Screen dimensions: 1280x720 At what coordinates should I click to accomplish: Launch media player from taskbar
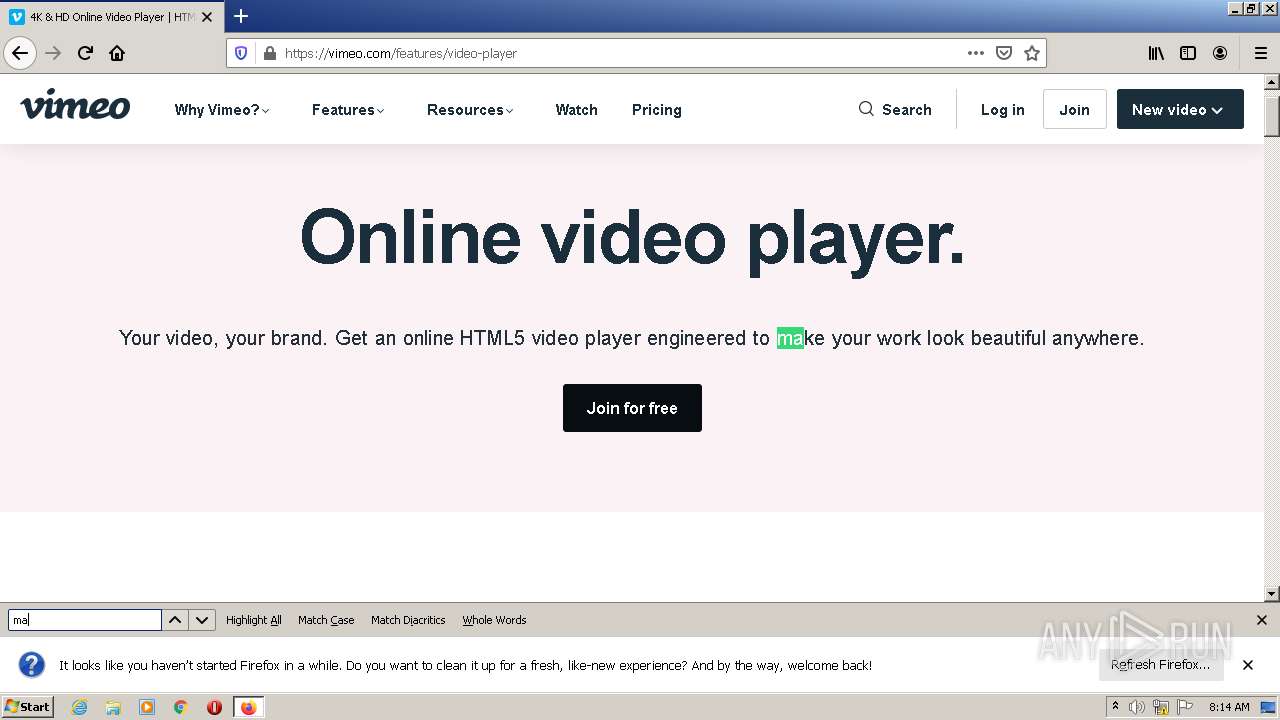coord(147,707)
